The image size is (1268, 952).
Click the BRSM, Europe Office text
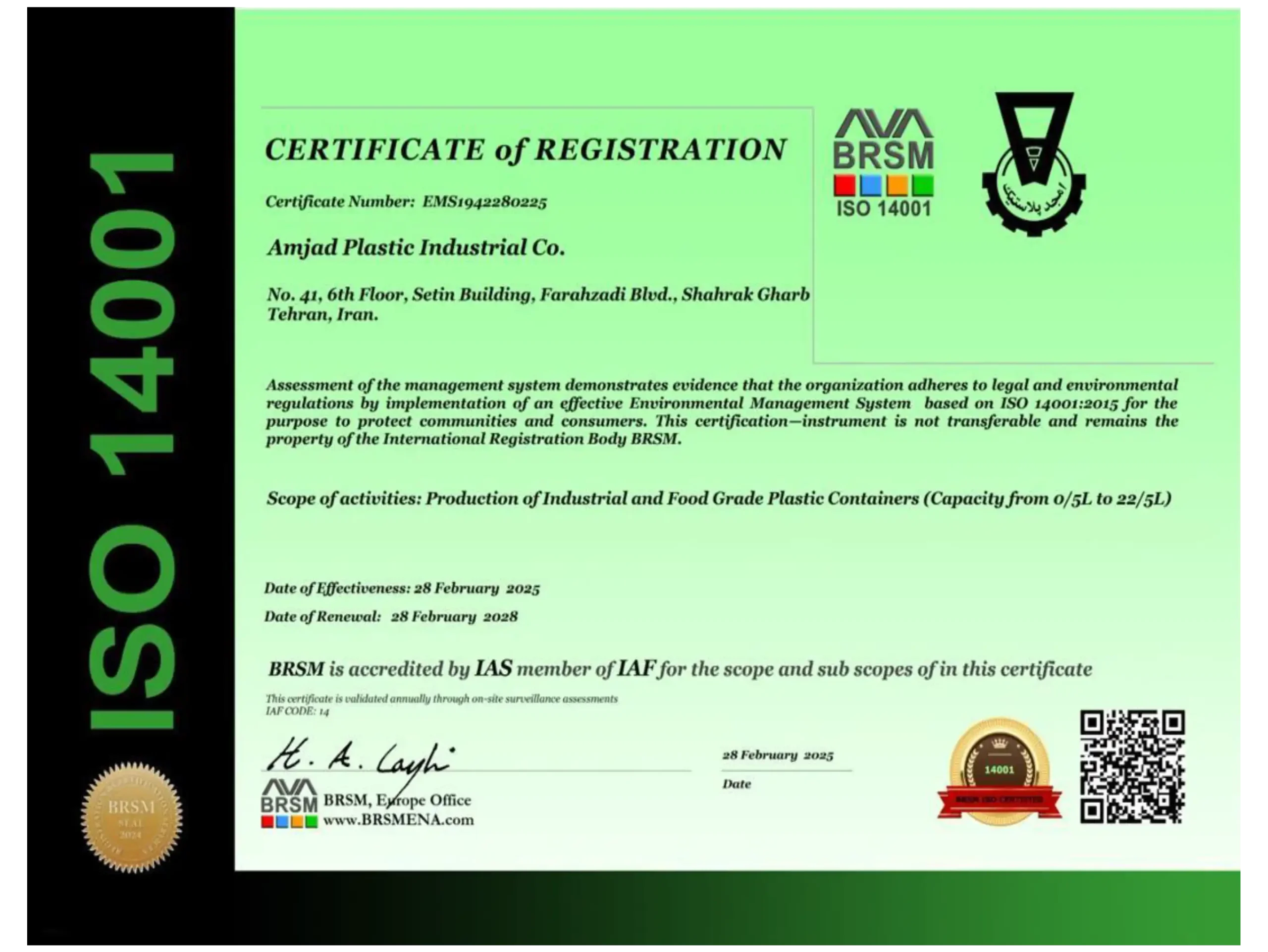[397, 800]
